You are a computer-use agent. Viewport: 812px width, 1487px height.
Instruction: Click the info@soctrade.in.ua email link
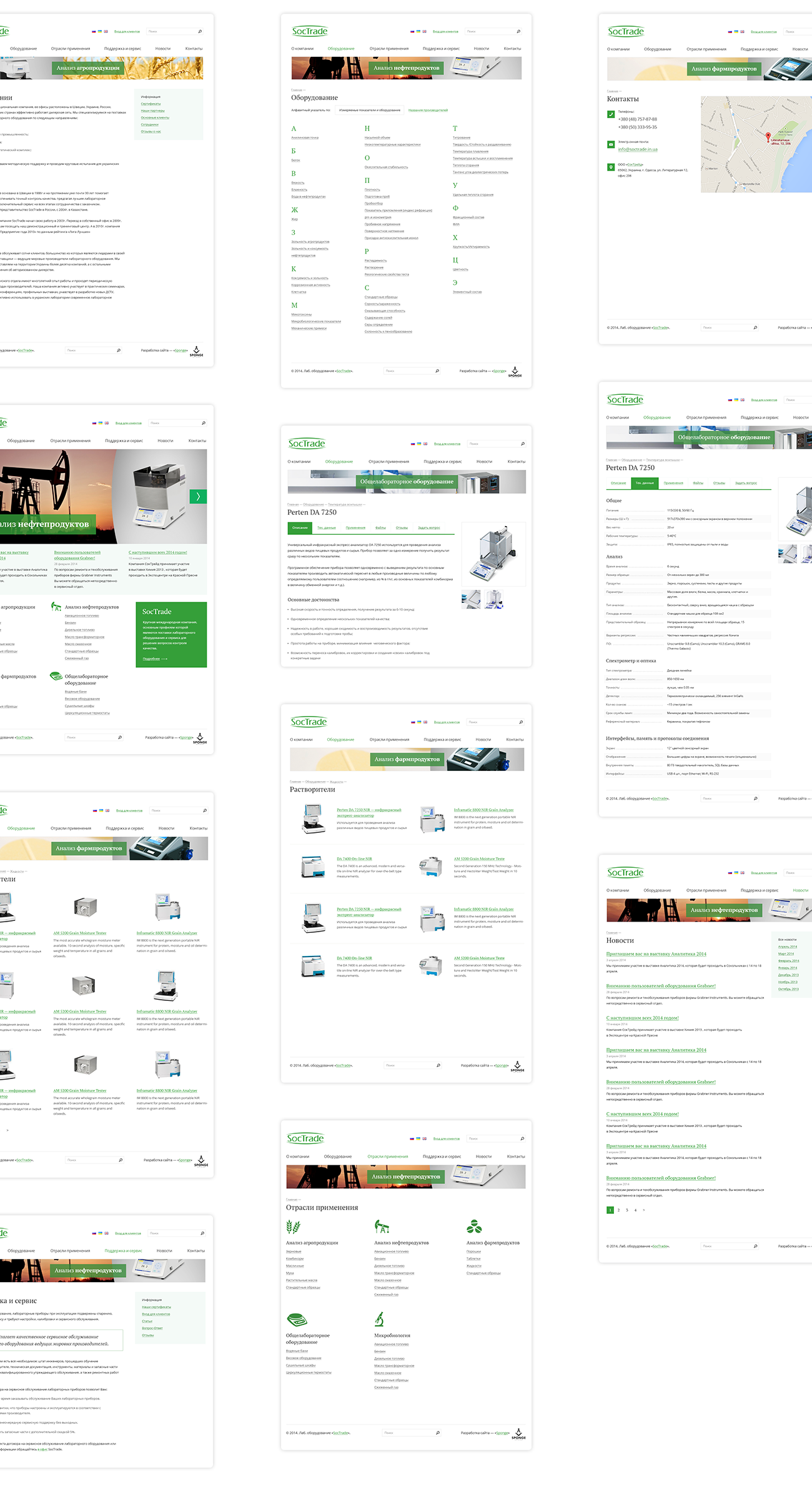[x=638, y=149]
